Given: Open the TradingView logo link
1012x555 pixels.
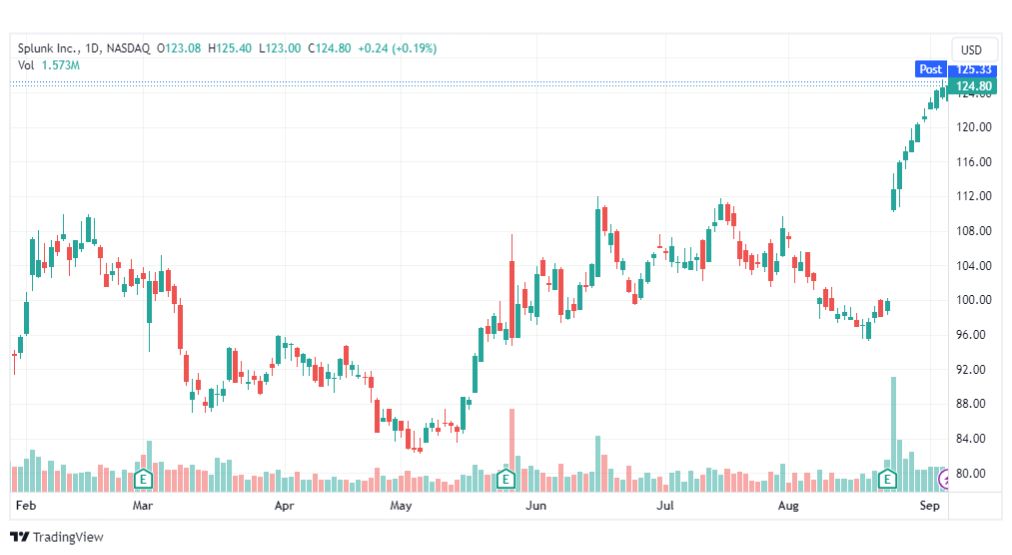Looking at the screenshot, I should (x=57, y=537).
